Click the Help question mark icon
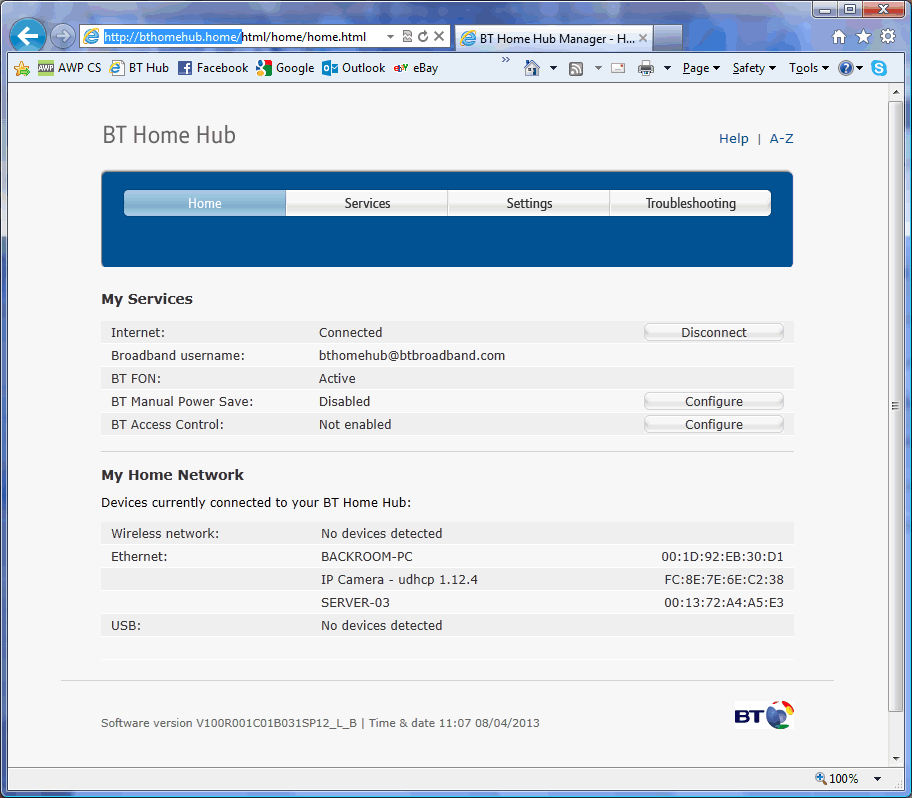Image resolution: width=912 pixels, height=798 pixels. pyautogui.click(x=845, y=69)
